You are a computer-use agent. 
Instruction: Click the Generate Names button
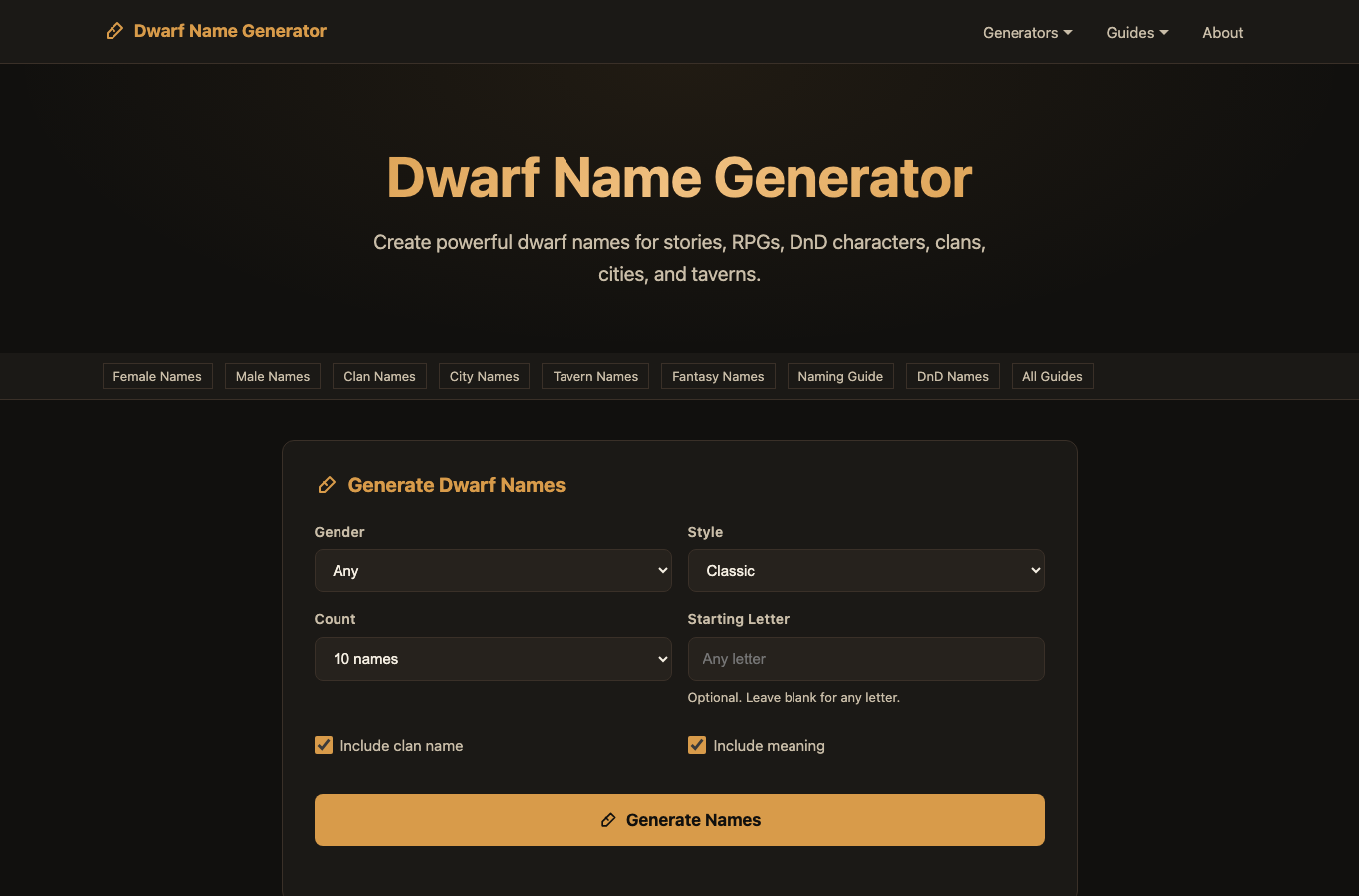[680, 820]
